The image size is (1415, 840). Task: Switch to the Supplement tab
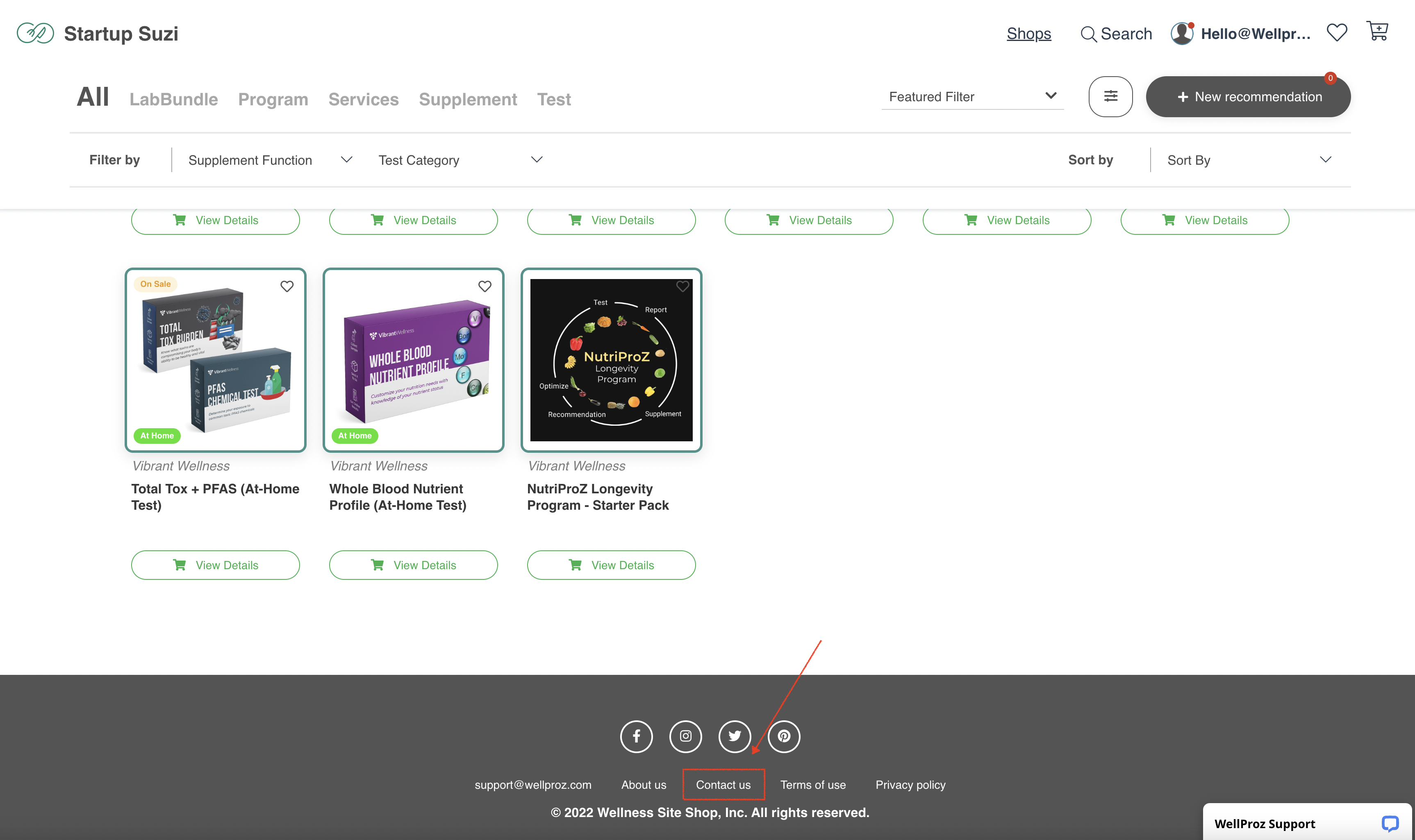point(468,100)
